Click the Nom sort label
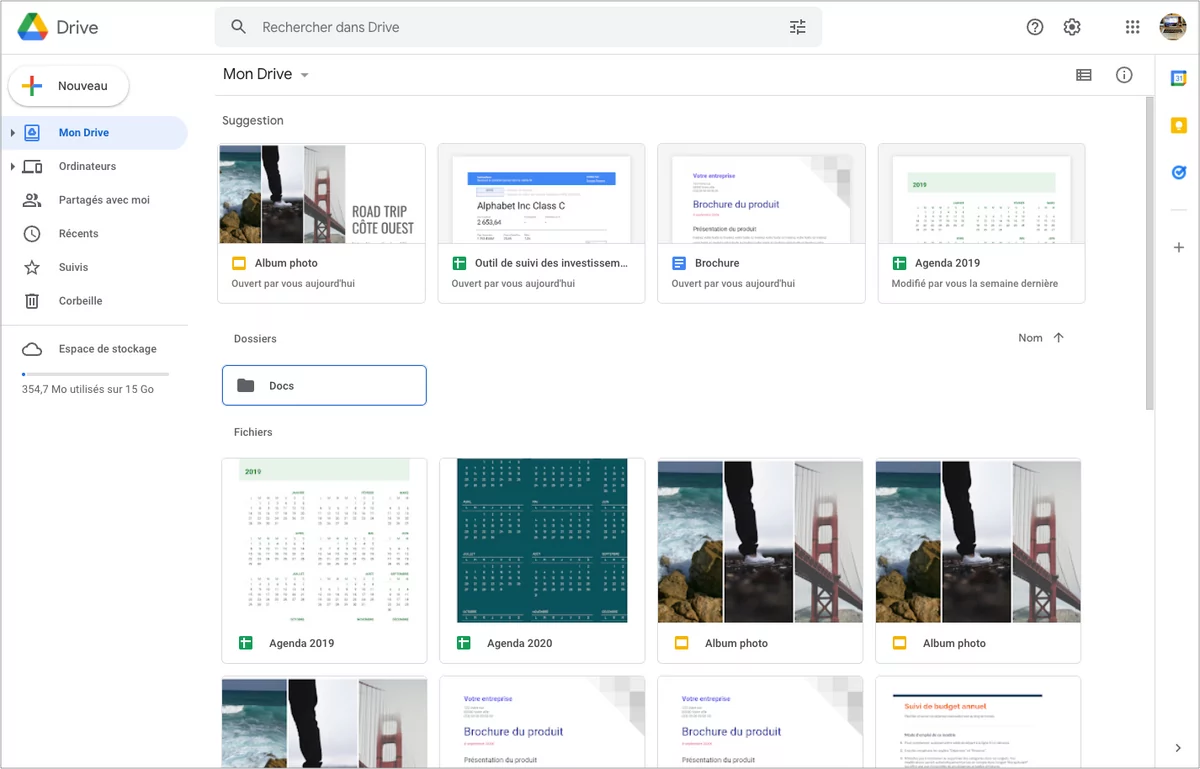This screenshot has height=769, width=1200. [x=1030, y=338]
